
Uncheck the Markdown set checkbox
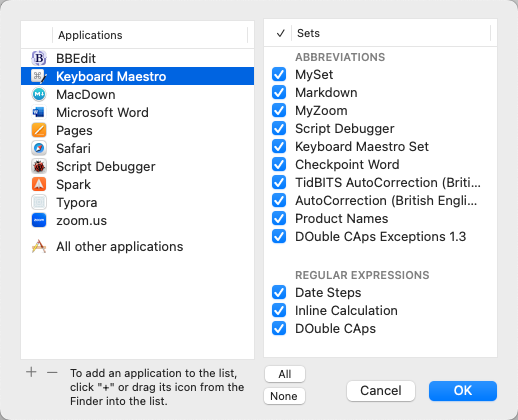coord(279,93)
